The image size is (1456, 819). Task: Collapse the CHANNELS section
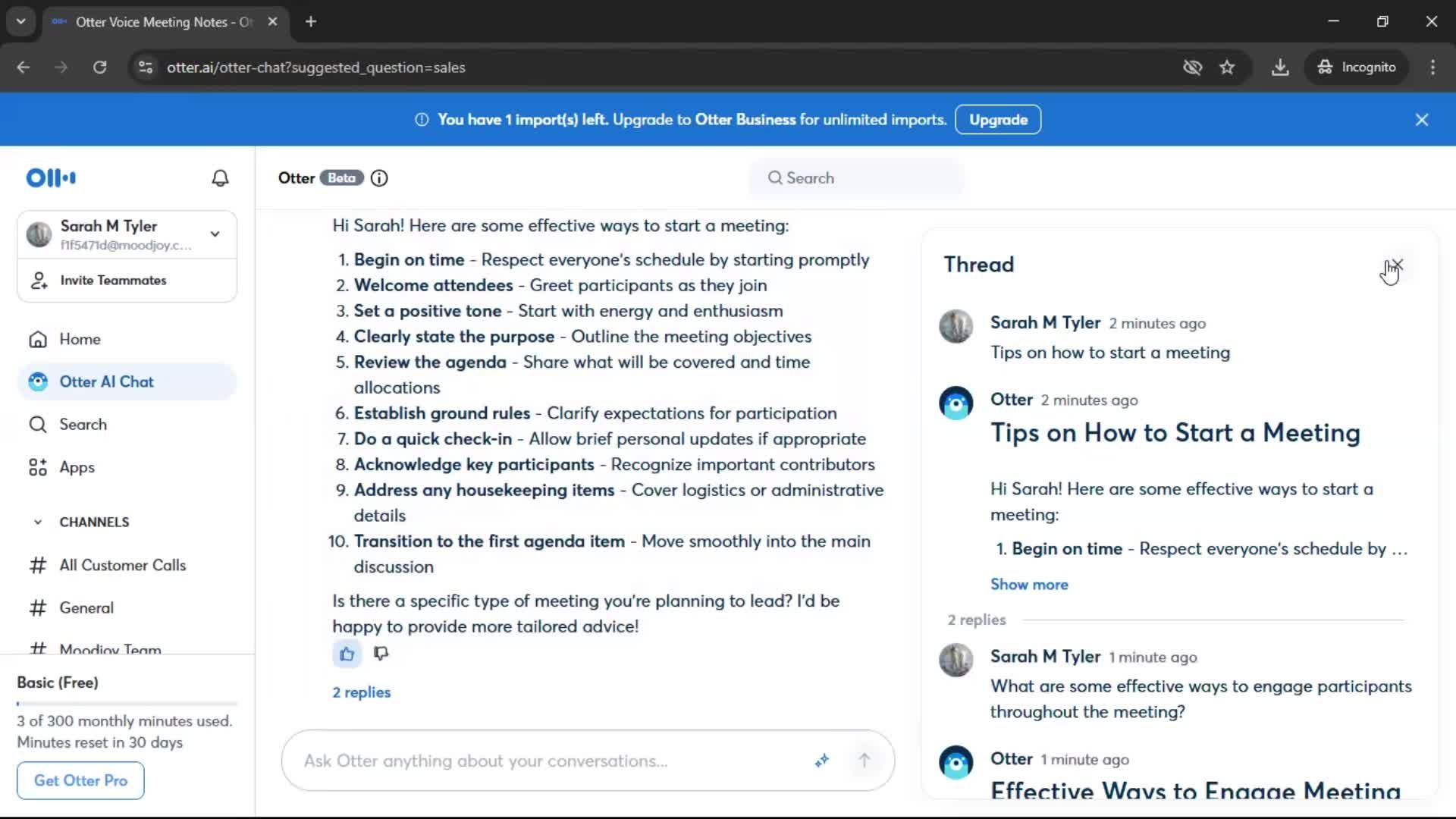38,522
